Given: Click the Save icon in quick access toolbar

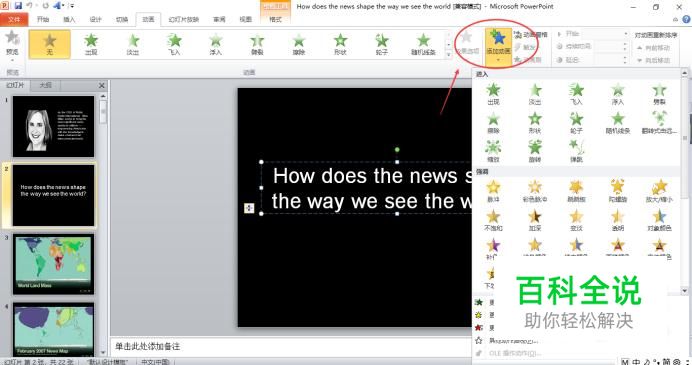Looking at the screenshot, I should (x=18, y=6).
